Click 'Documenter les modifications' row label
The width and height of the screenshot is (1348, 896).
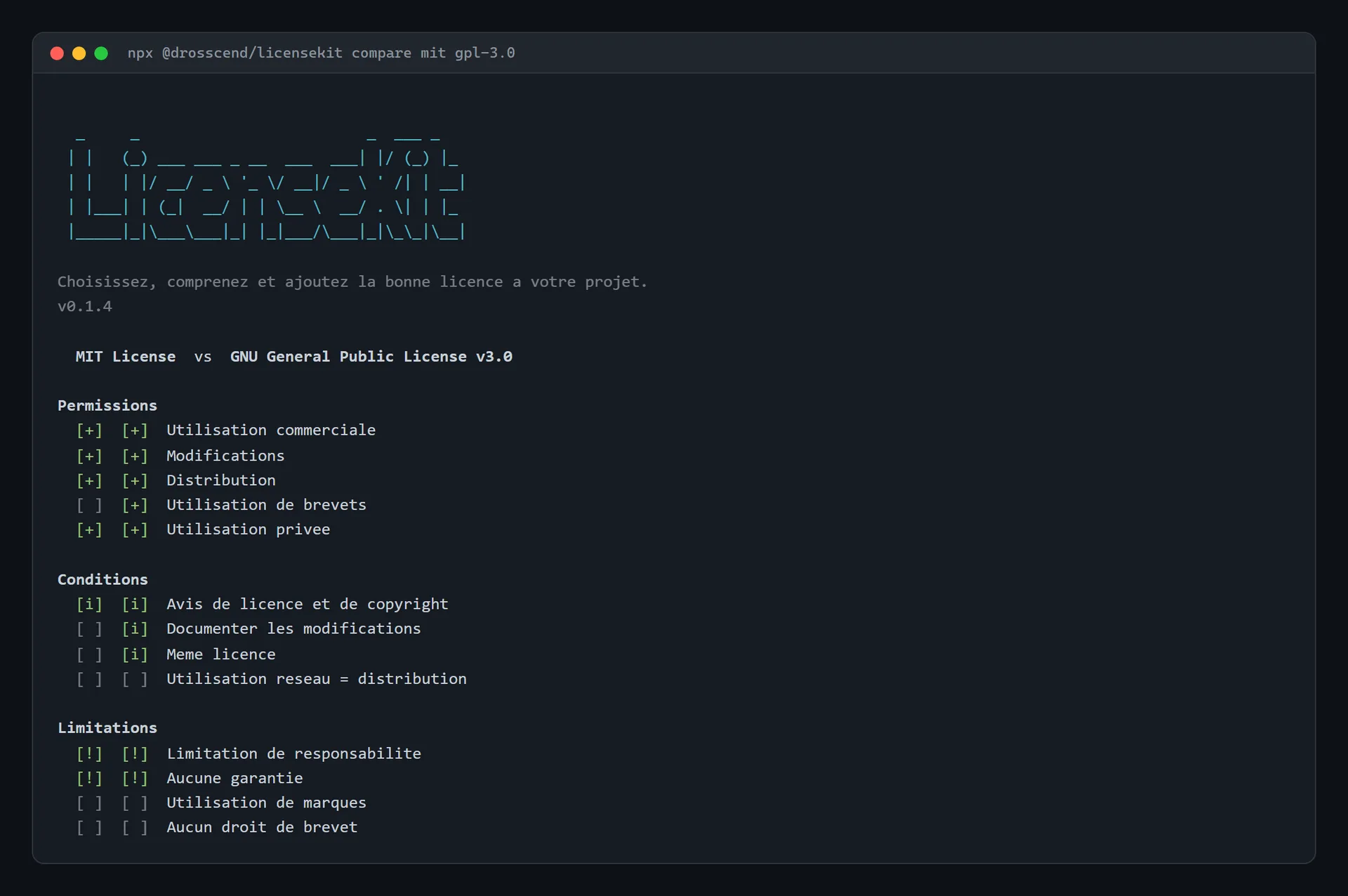click(293, 629)
